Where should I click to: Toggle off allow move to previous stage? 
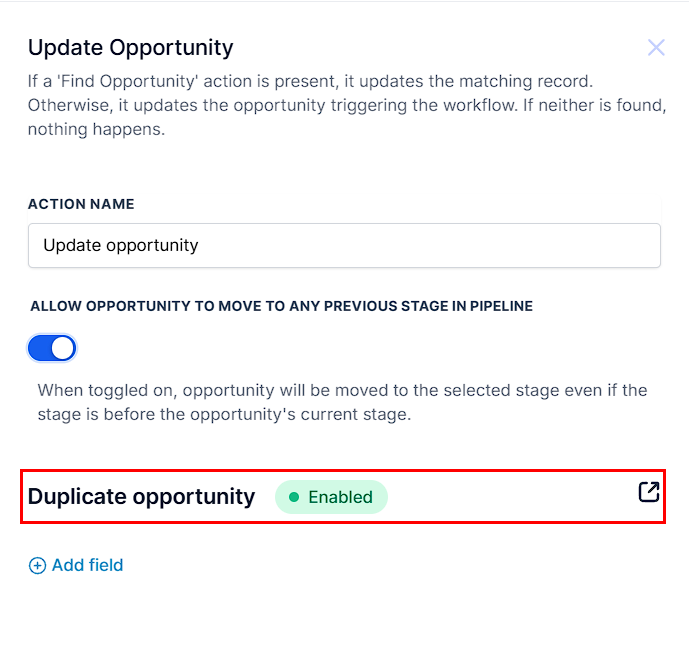tap(52, 348)
